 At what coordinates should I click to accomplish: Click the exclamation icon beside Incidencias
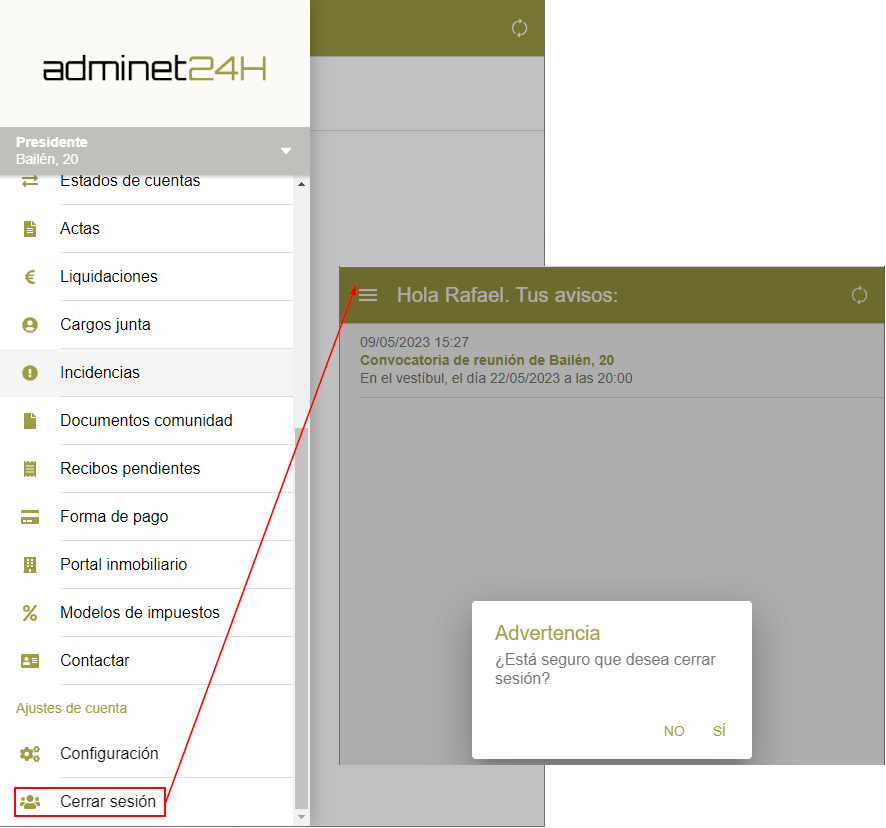[30, 373]
